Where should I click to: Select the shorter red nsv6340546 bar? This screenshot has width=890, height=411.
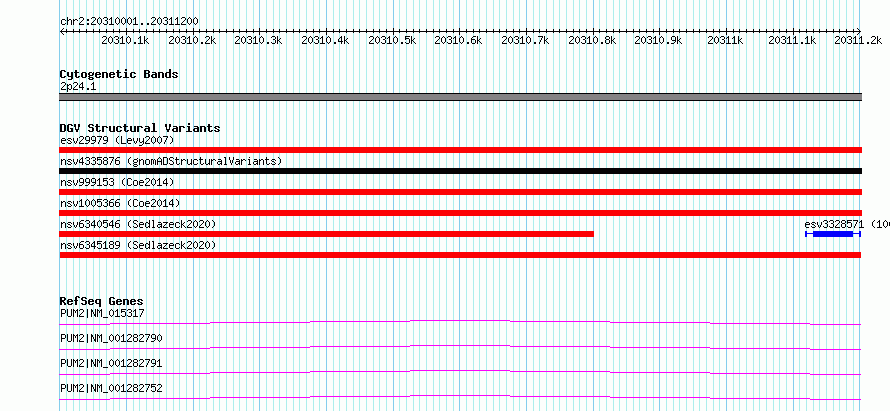pos(326,234)
